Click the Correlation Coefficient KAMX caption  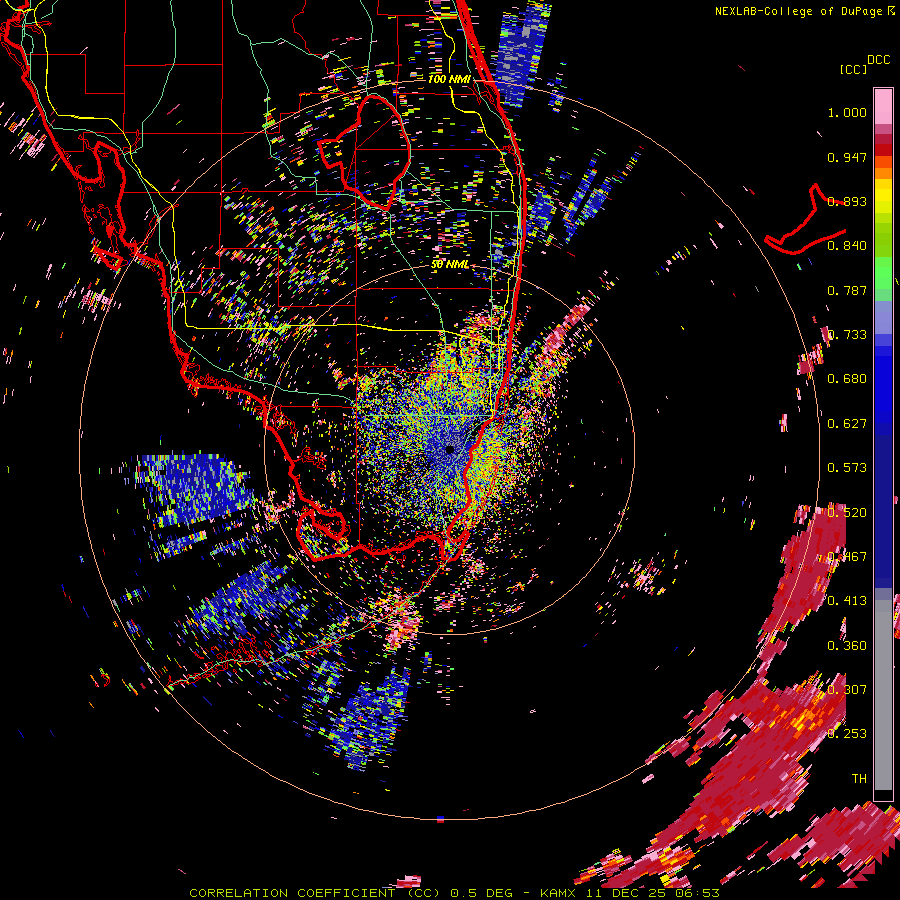pos(454,893)
